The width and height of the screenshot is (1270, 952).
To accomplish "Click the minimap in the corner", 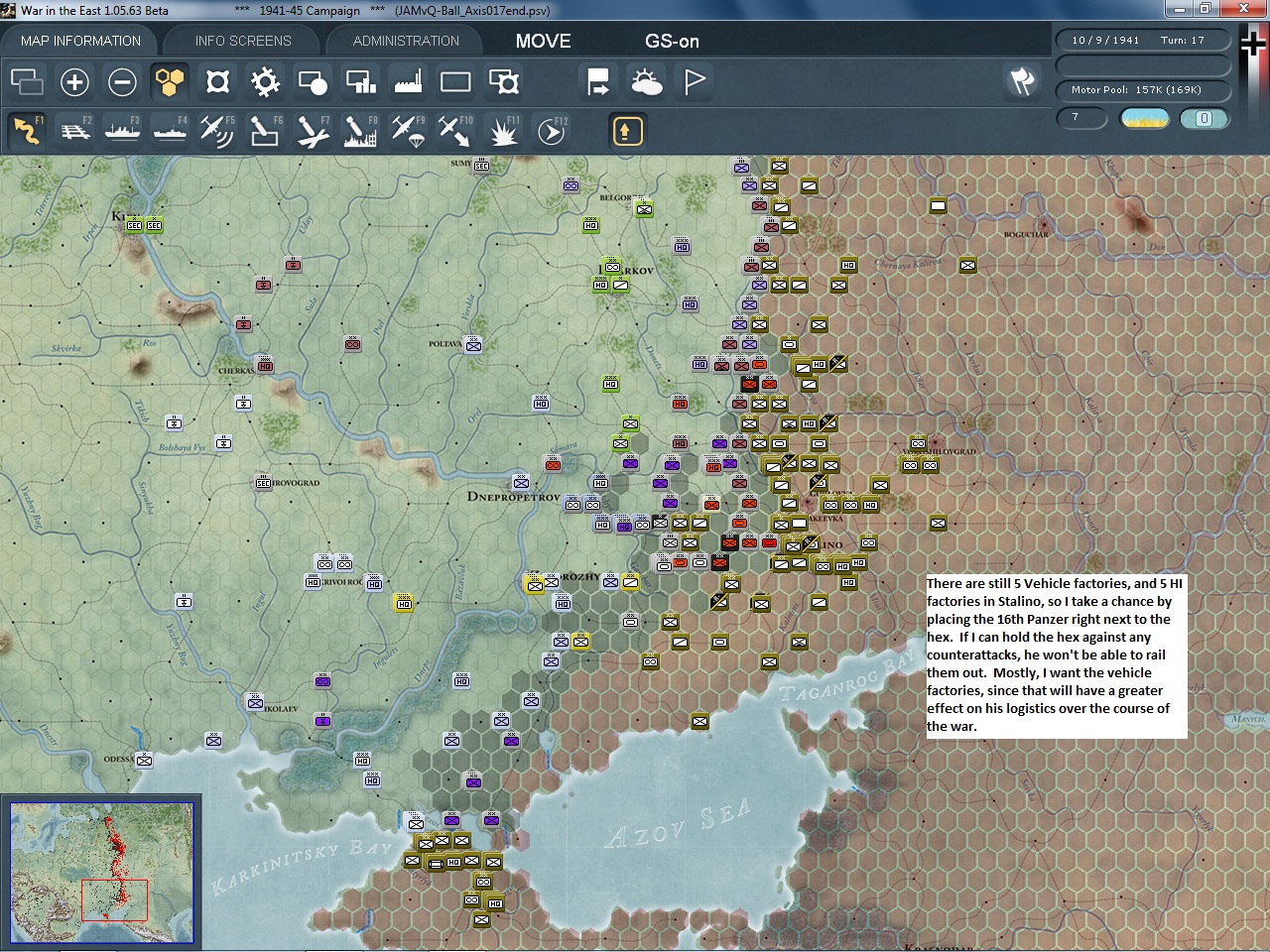I will 101,873.
